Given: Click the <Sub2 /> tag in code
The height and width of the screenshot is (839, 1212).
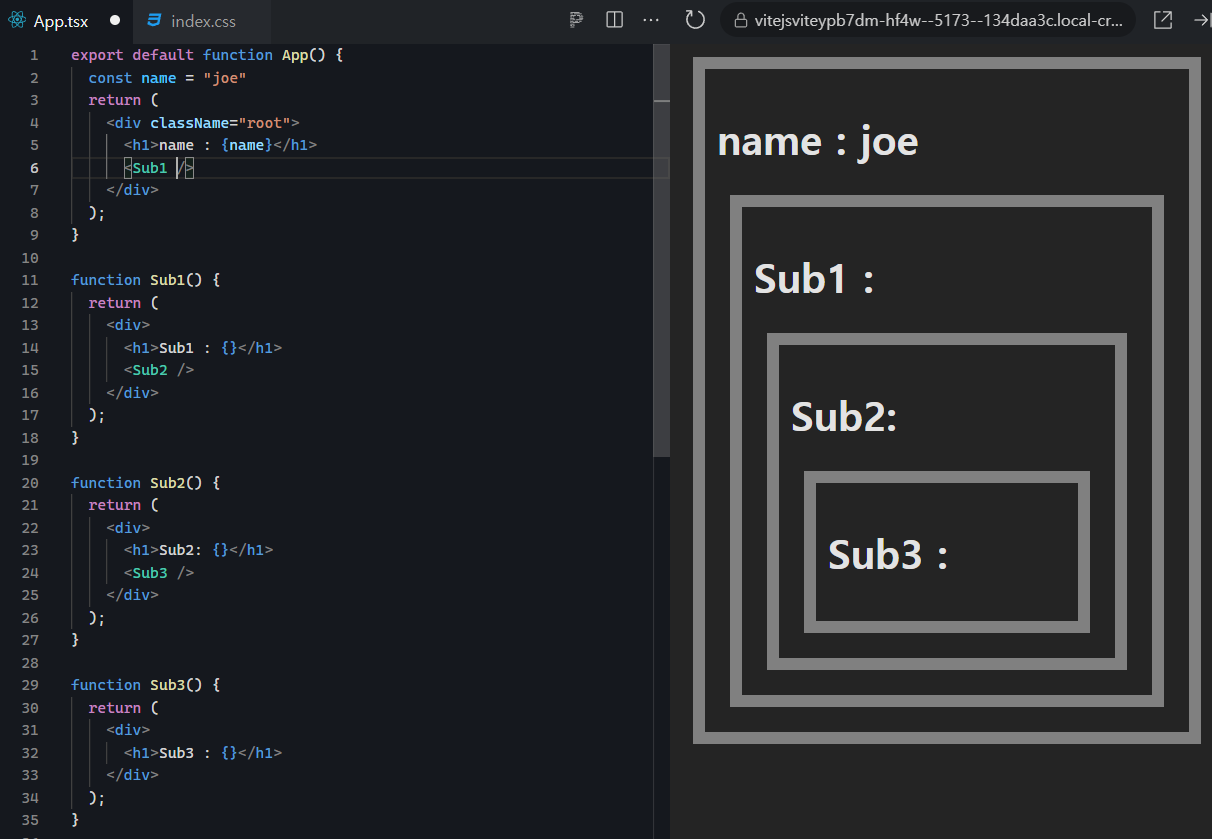Looking at the screenshot, I should [x=158, y=370].
